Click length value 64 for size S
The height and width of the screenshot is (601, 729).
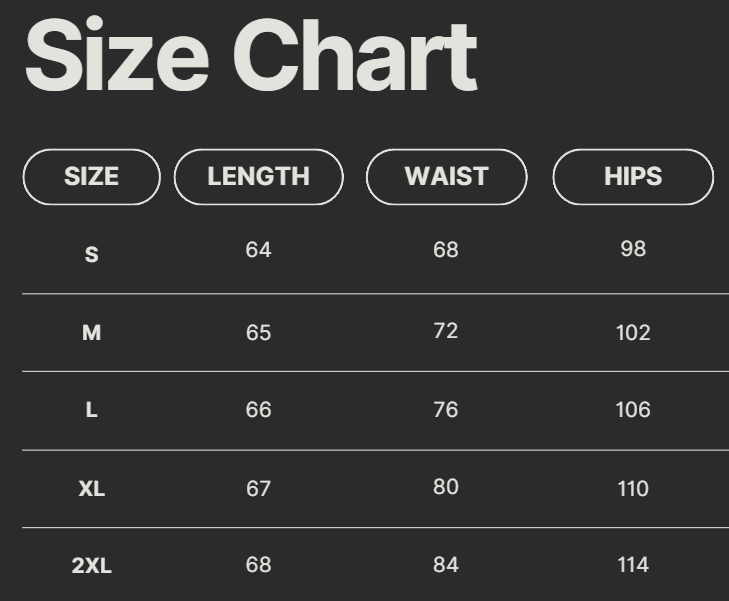click(x=258, y=249)
